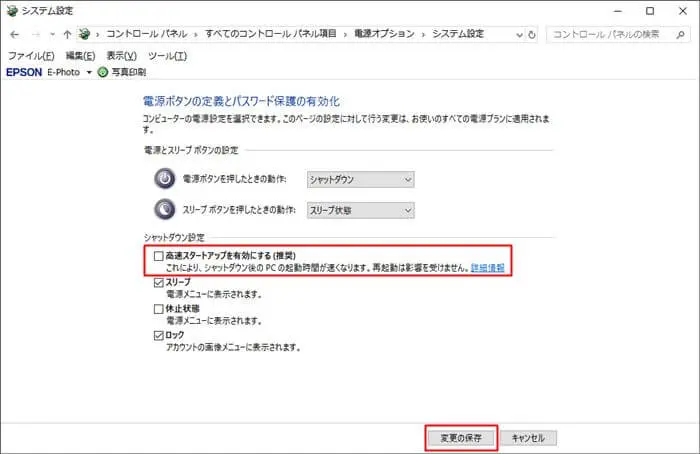Click the 変更の保存 button
This screenshot has height=454, width=700.
click(x=460, y=438)
